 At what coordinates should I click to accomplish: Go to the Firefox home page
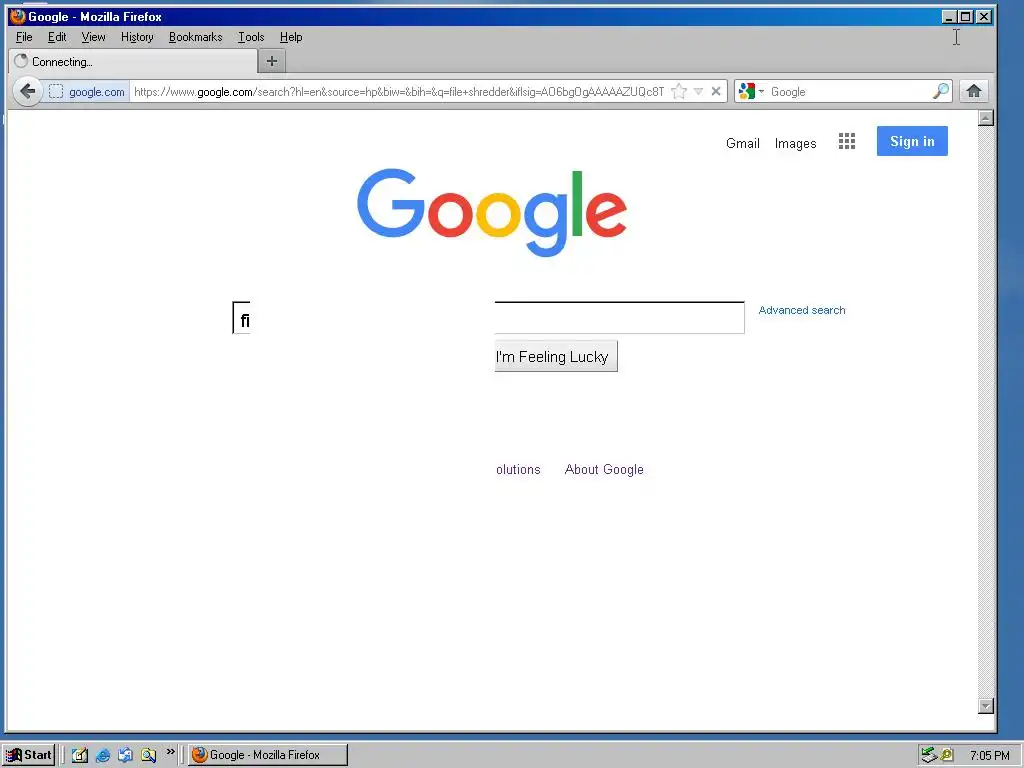pos(974,91)
